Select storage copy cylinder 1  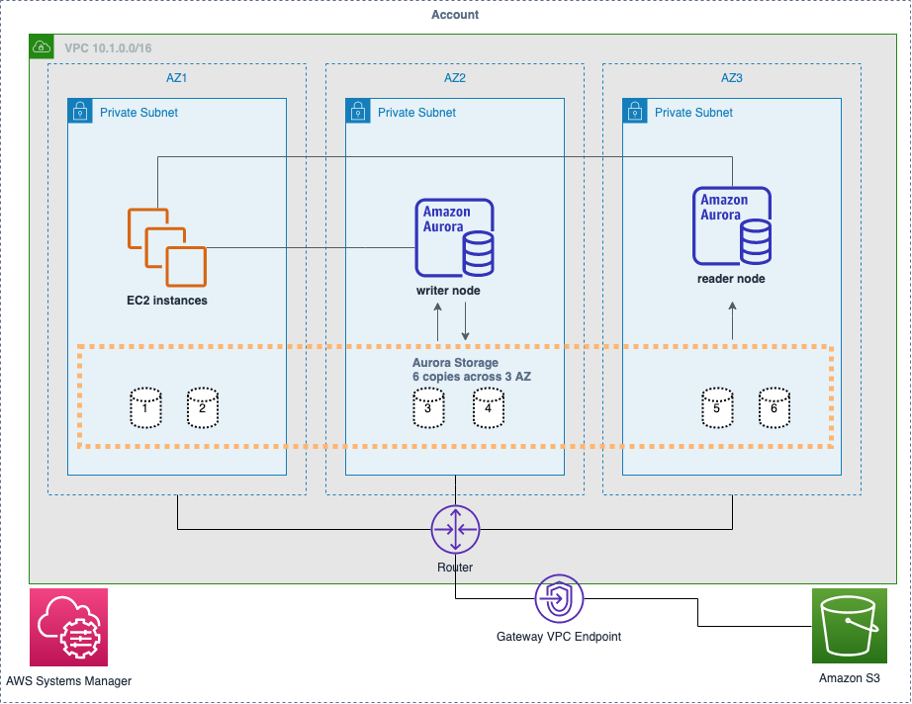coord(145,408)
